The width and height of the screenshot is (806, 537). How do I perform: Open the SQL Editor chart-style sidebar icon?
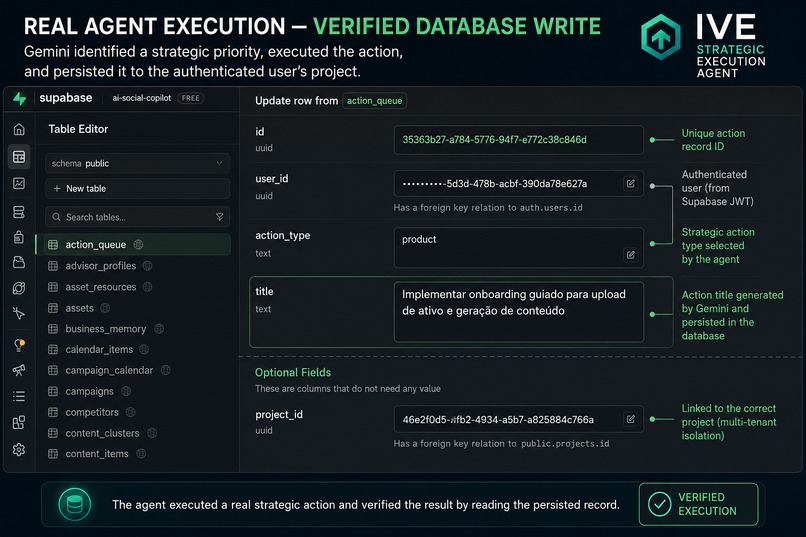19,183
